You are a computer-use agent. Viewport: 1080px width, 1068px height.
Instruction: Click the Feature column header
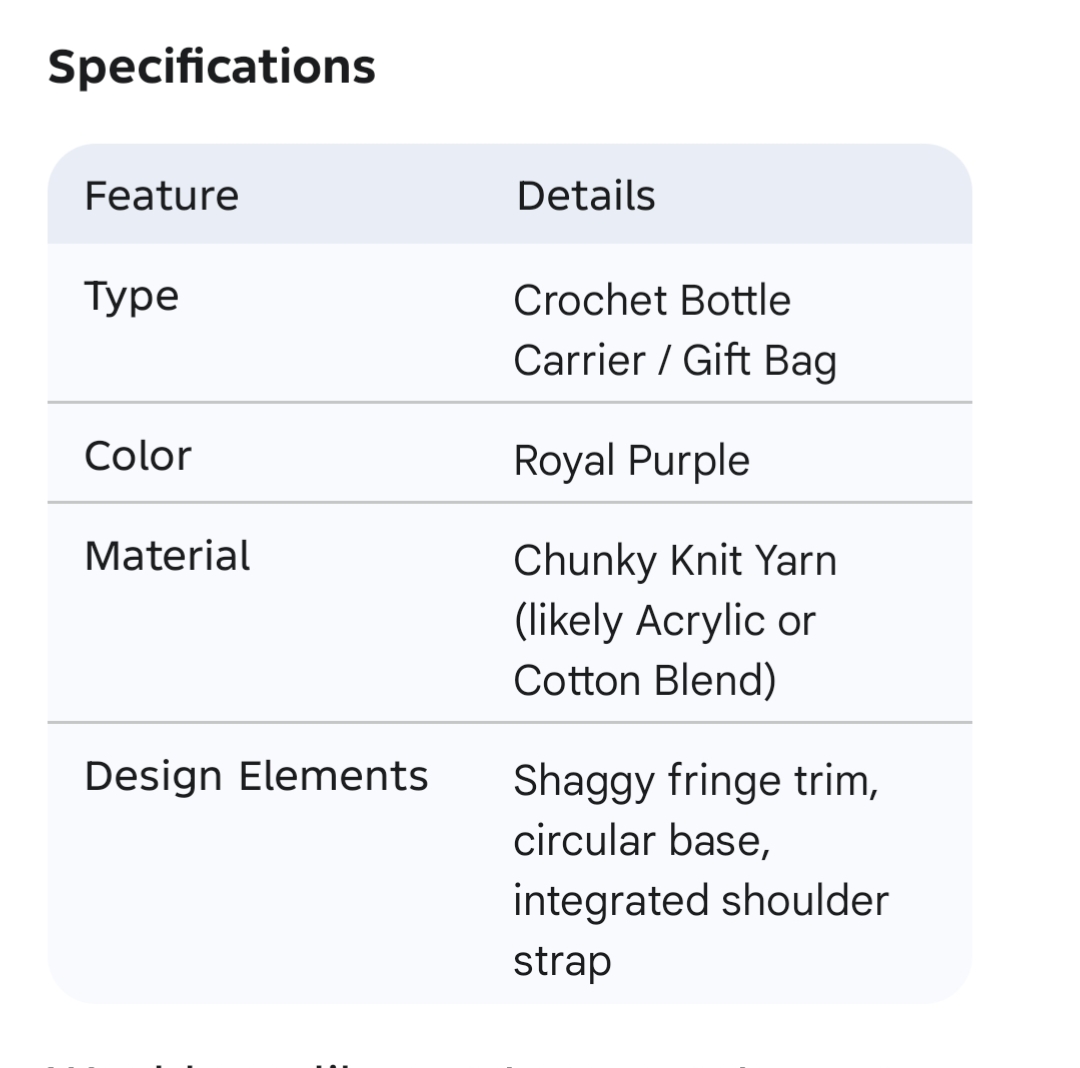click(x=161, y=195)
